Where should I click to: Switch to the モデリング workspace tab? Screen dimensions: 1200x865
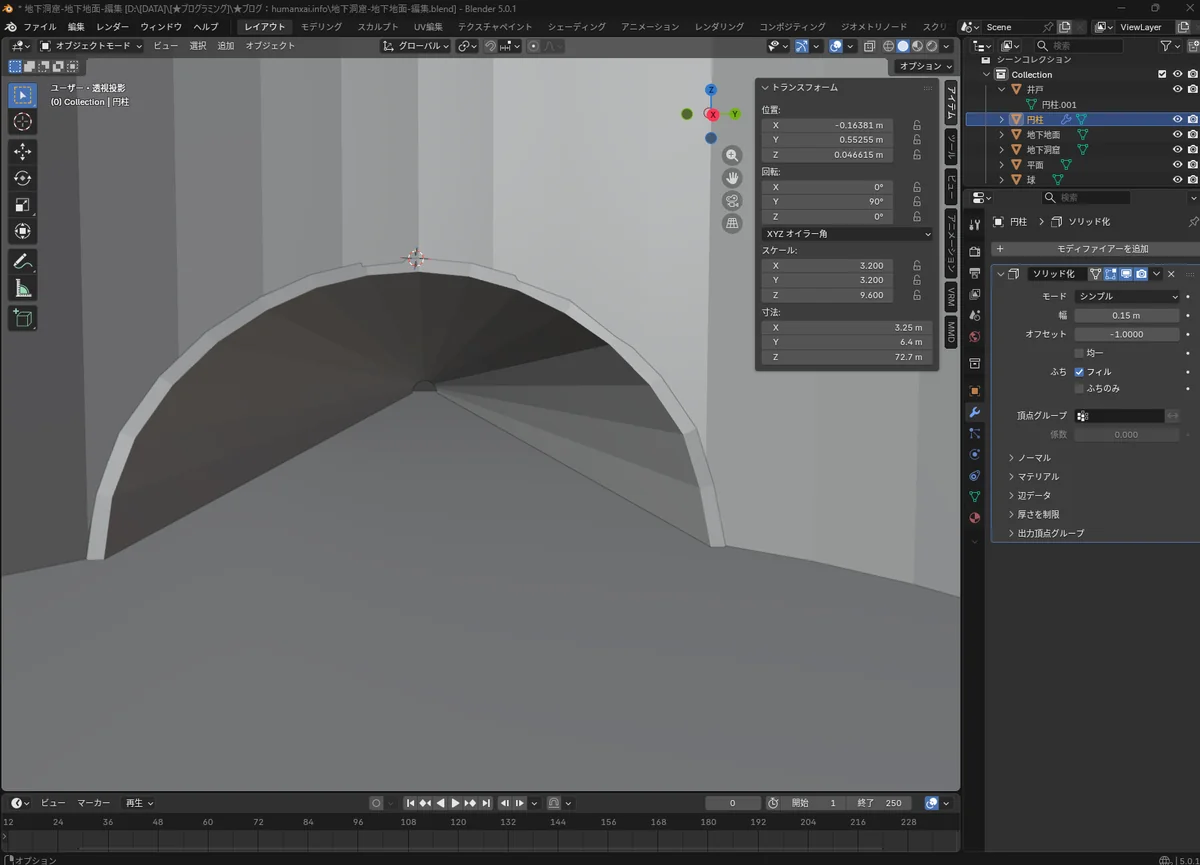321,27
